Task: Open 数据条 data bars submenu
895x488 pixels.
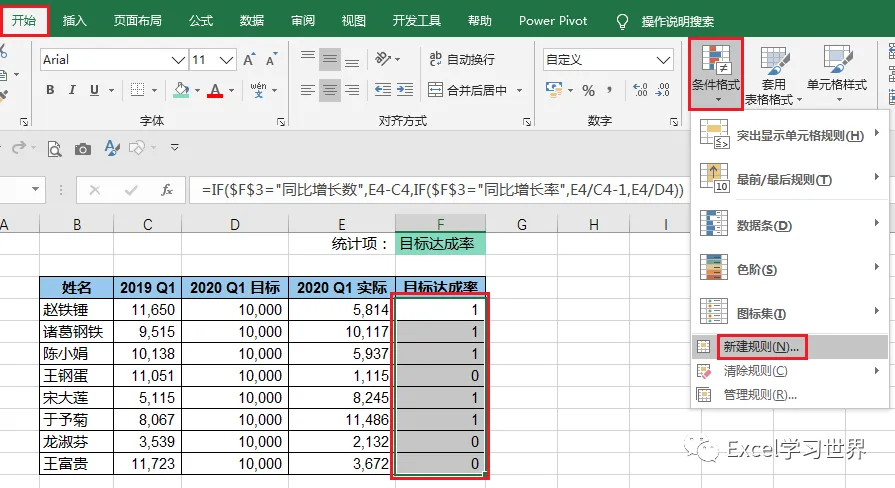Action: [790, 225]
